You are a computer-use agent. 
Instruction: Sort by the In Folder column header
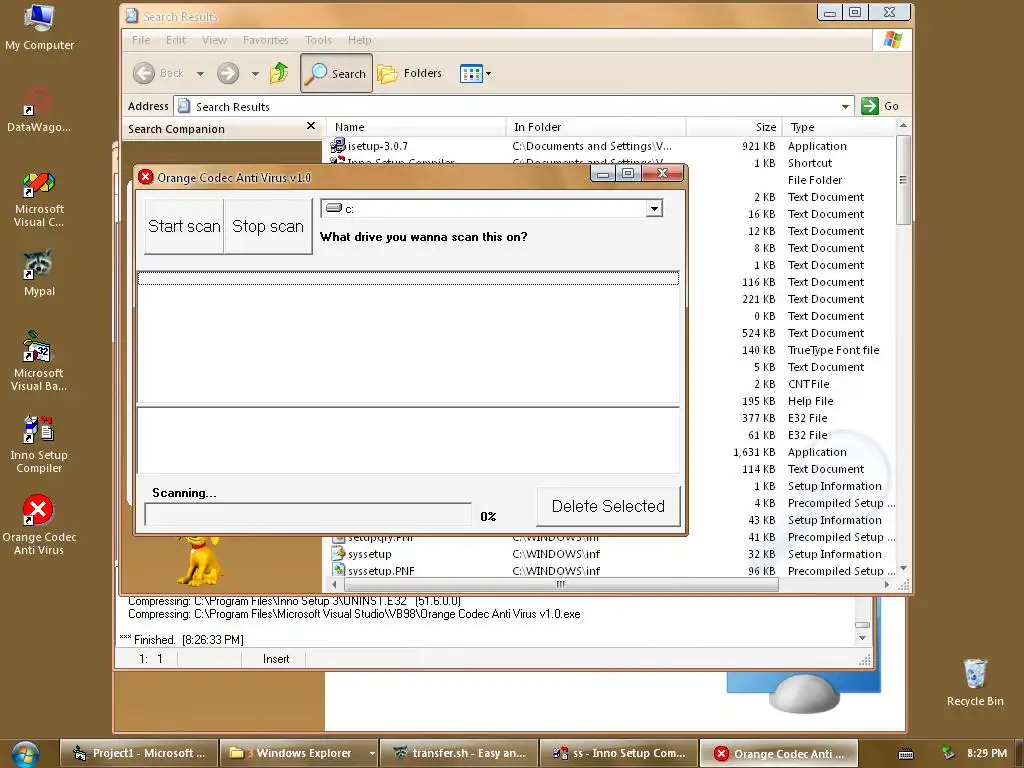(x=596, y=127)
